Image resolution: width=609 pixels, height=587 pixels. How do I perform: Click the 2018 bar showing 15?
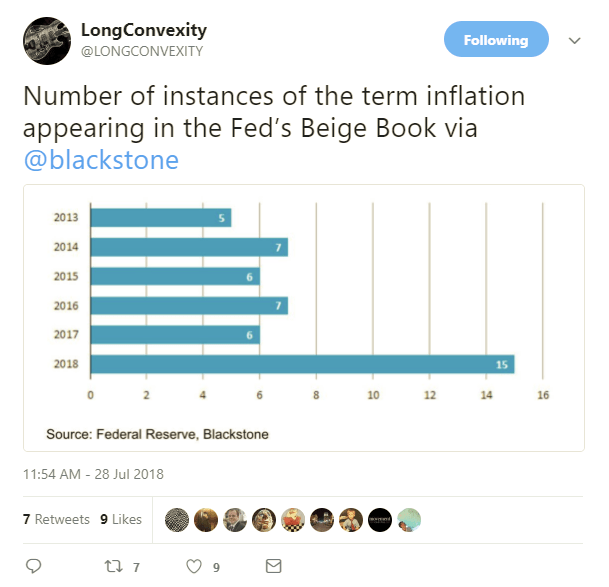[302, 363]
